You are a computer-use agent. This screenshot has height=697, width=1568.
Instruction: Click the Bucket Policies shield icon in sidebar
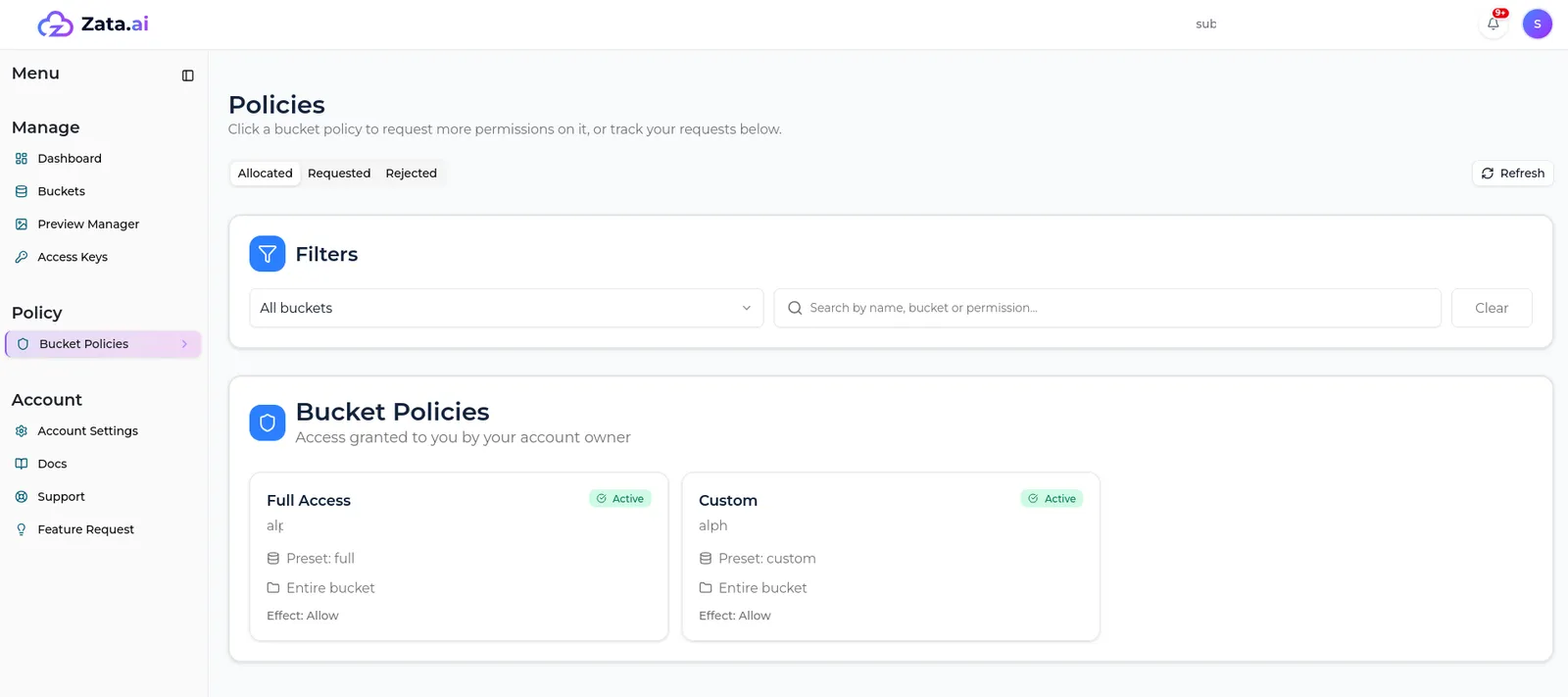click(x=24, y=344)
